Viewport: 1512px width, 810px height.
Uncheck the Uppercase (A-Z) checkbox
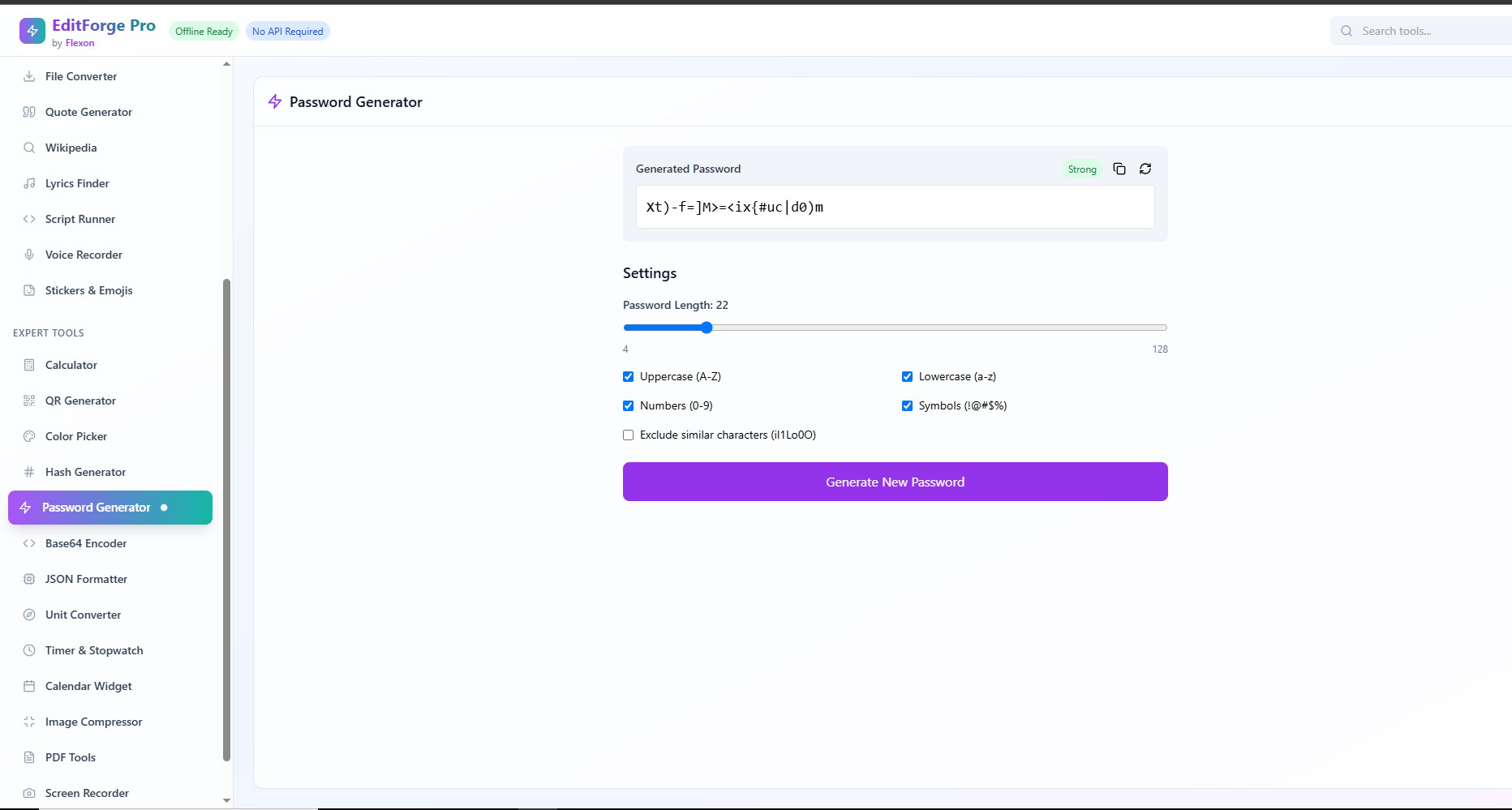pyautogui.click(x=628, y=376)
